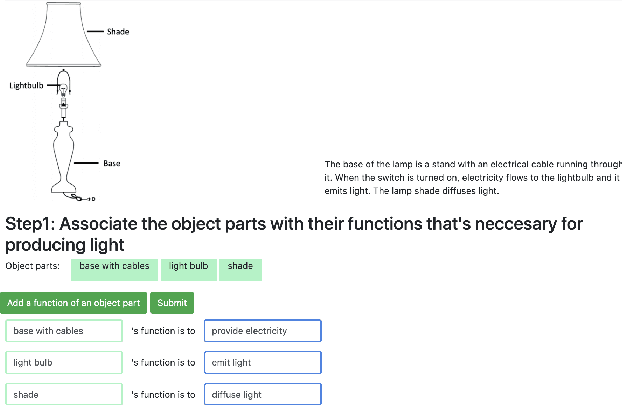
Task: Select the 'base with cables' object part tag
Action: [115, 266]
